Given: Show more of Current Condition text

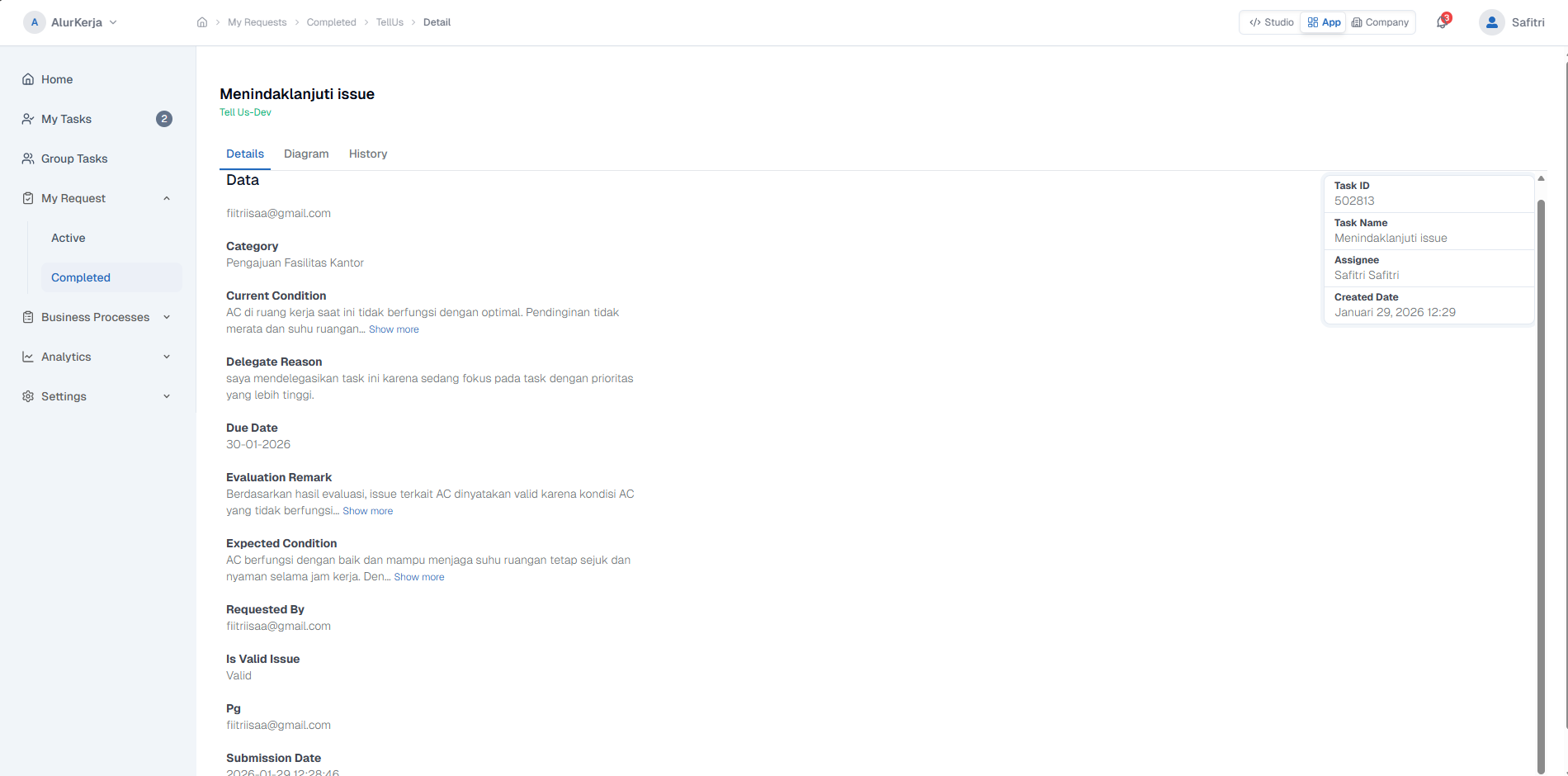Looking at the screenshot, I should pyautogui.click(x=394, y=329).
